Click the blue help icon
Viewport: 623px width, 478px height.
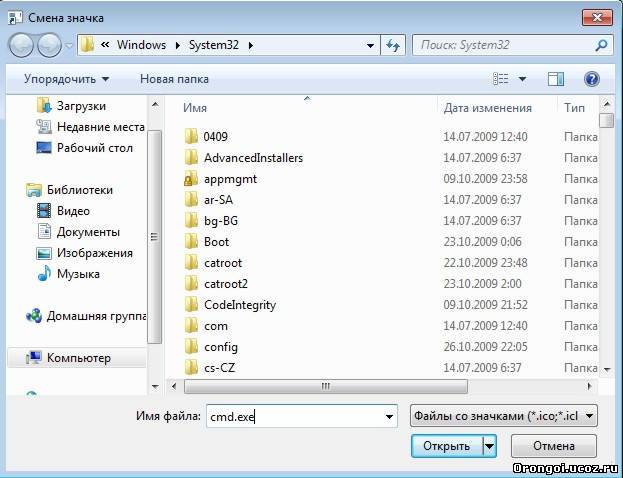coord(592,79)
